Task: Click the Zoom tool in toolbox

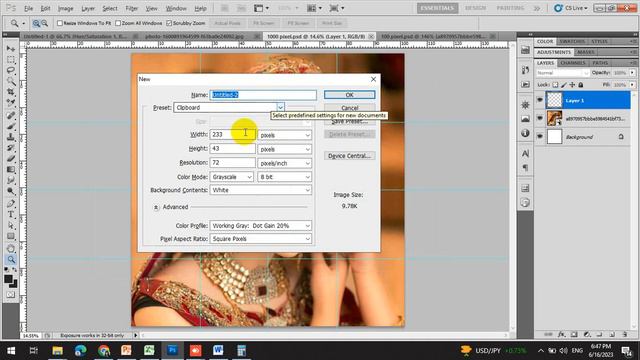Action: [x=11, y=260]
